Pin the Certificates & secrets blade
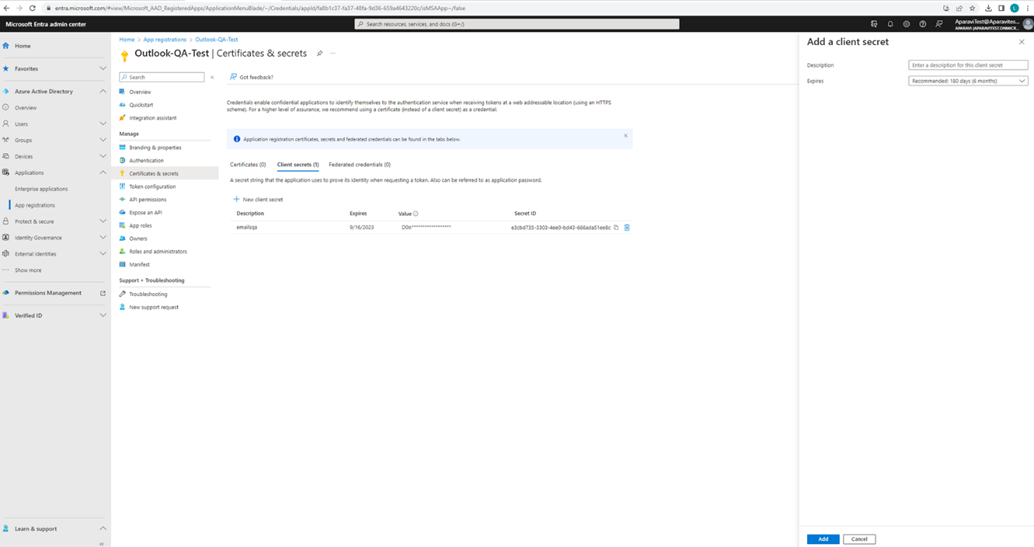Viewport: 1034px width, 547px height. click(x=320, y=54)
